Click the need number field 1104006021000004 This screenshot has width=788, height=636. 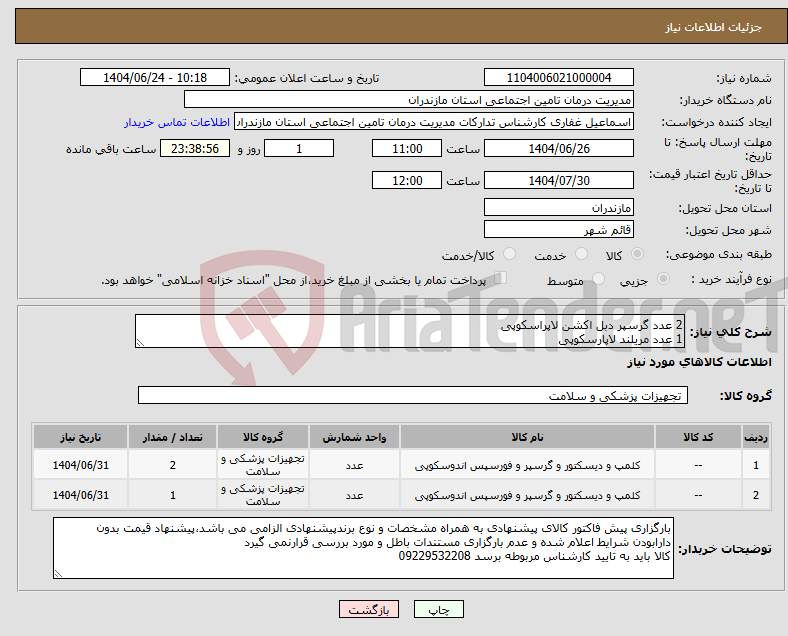click(558, 78)
